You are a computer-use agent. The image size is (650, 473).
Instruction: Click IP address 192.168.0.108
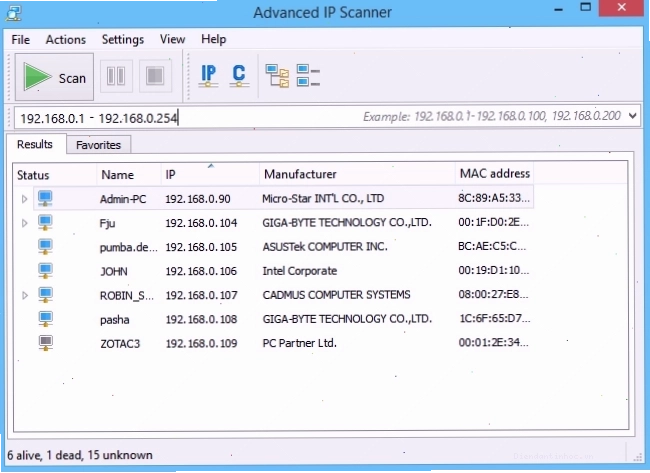coord(201,319)
